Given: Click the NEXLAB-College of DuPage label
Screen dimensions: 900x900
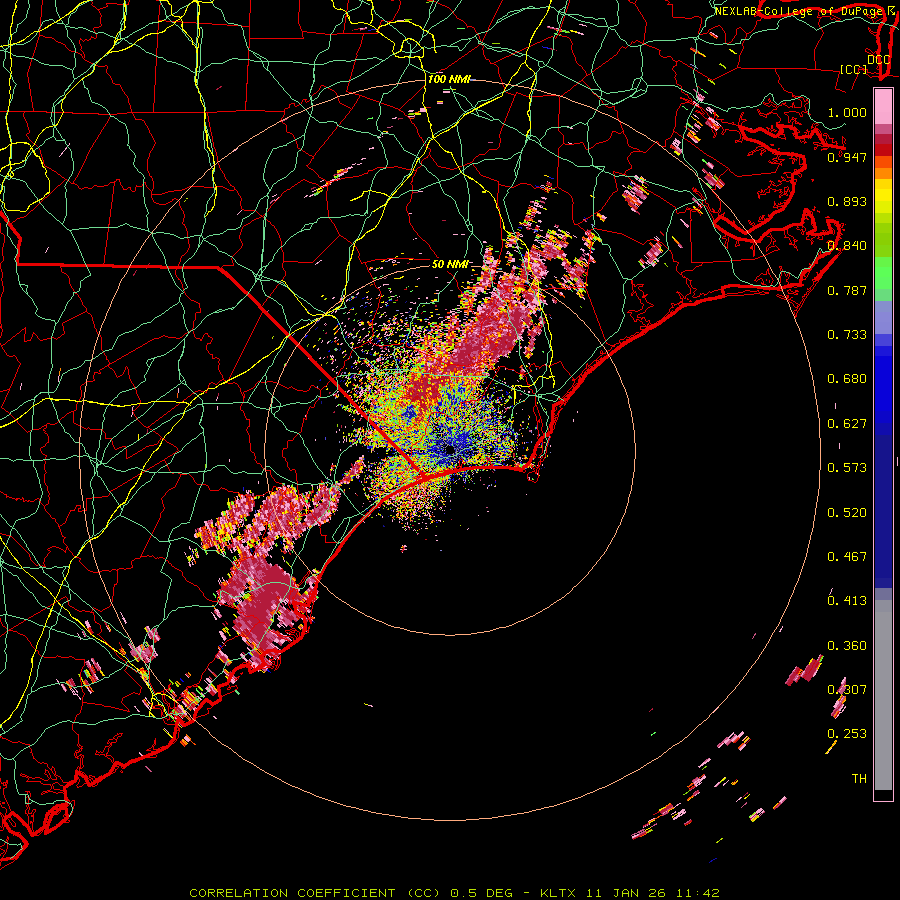Looking at the screenshot, I should coord(798,11).
